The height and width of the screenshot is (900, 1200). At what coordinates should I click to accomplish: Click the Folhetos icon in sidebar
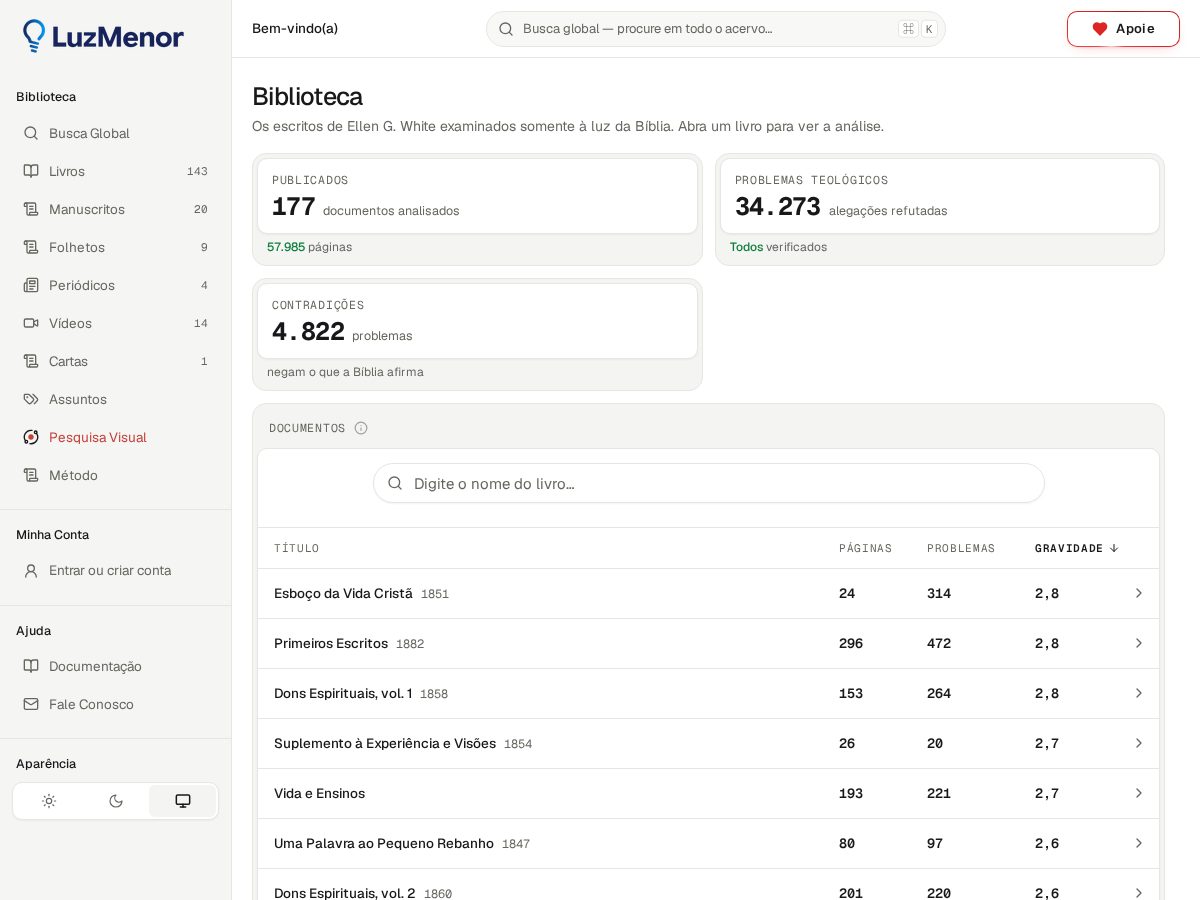pos(31,247)
